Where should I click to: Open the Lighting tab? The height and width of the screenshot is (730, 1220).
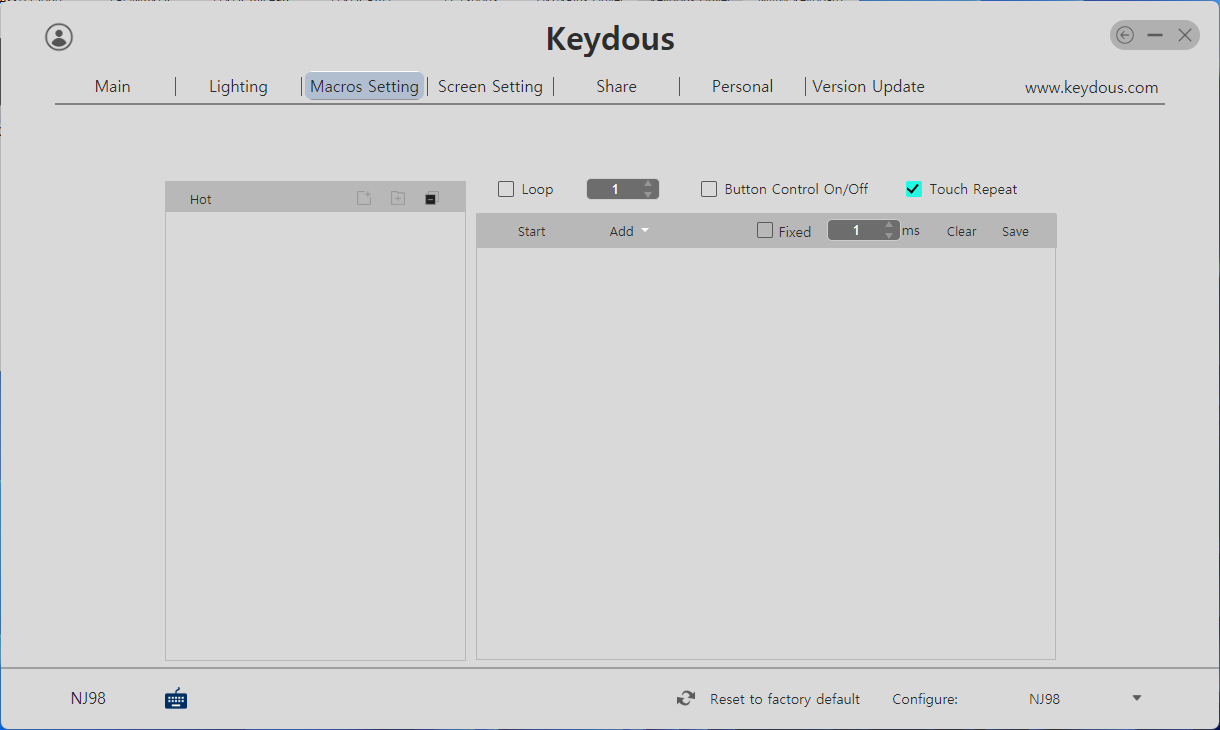(x=238, y=86)
